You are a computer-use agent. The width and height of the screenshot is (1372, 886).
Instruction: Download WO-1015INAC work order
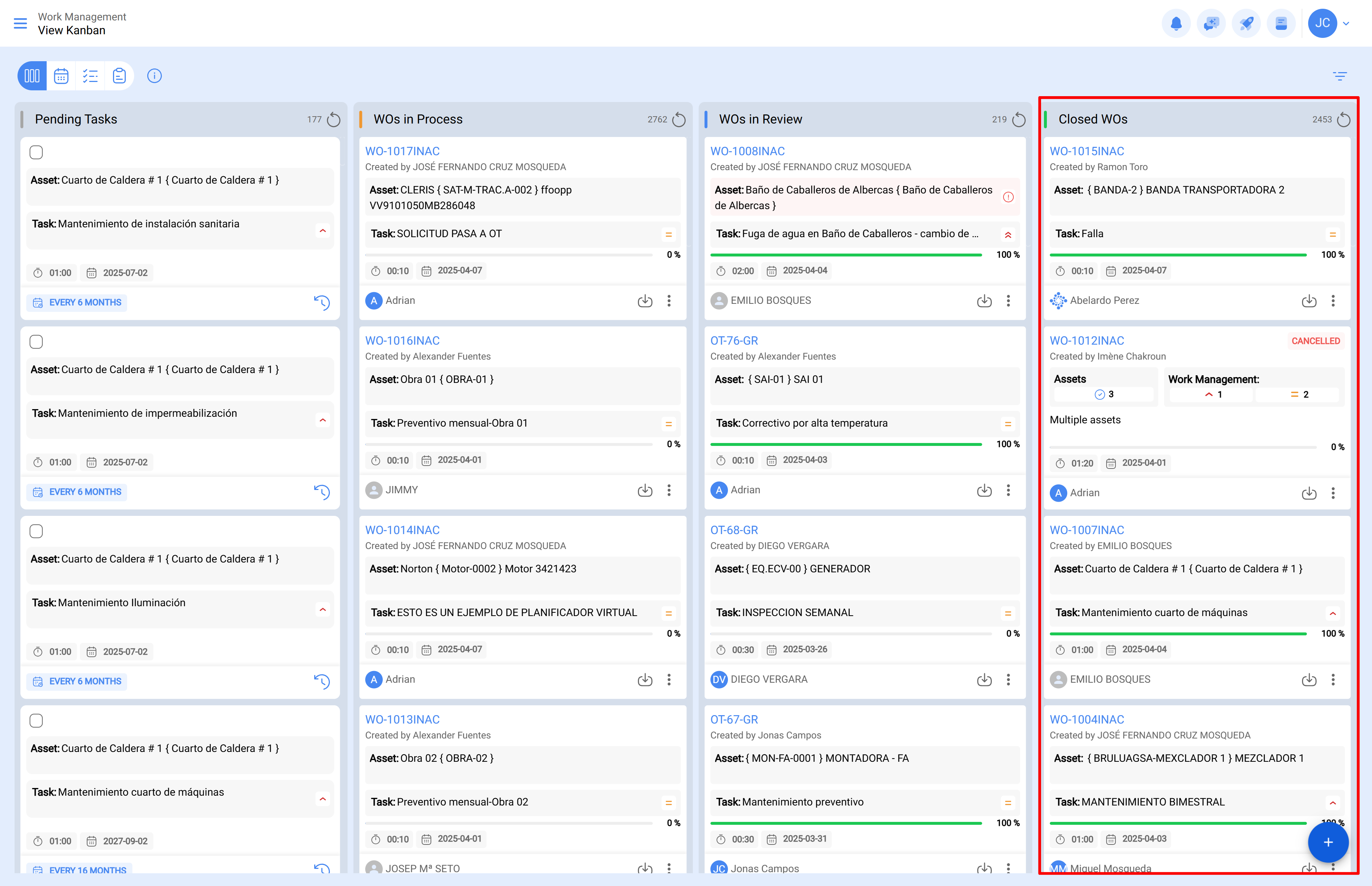(x=1309, y=301)
